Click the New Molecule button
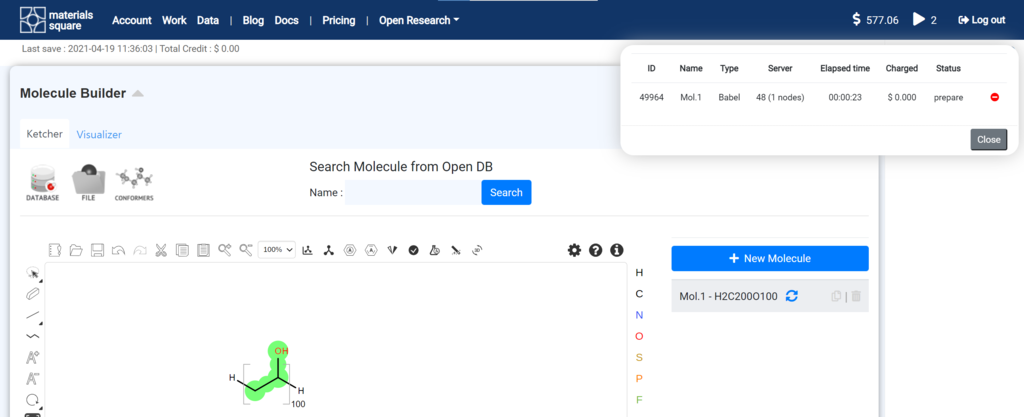The height and width of the screenshot is (417, 1024). tap(770, 258)
